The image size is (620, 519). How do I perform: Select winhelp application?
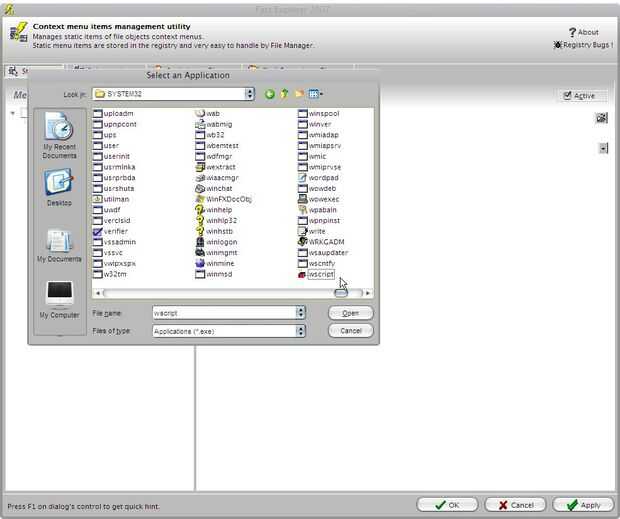214,209
